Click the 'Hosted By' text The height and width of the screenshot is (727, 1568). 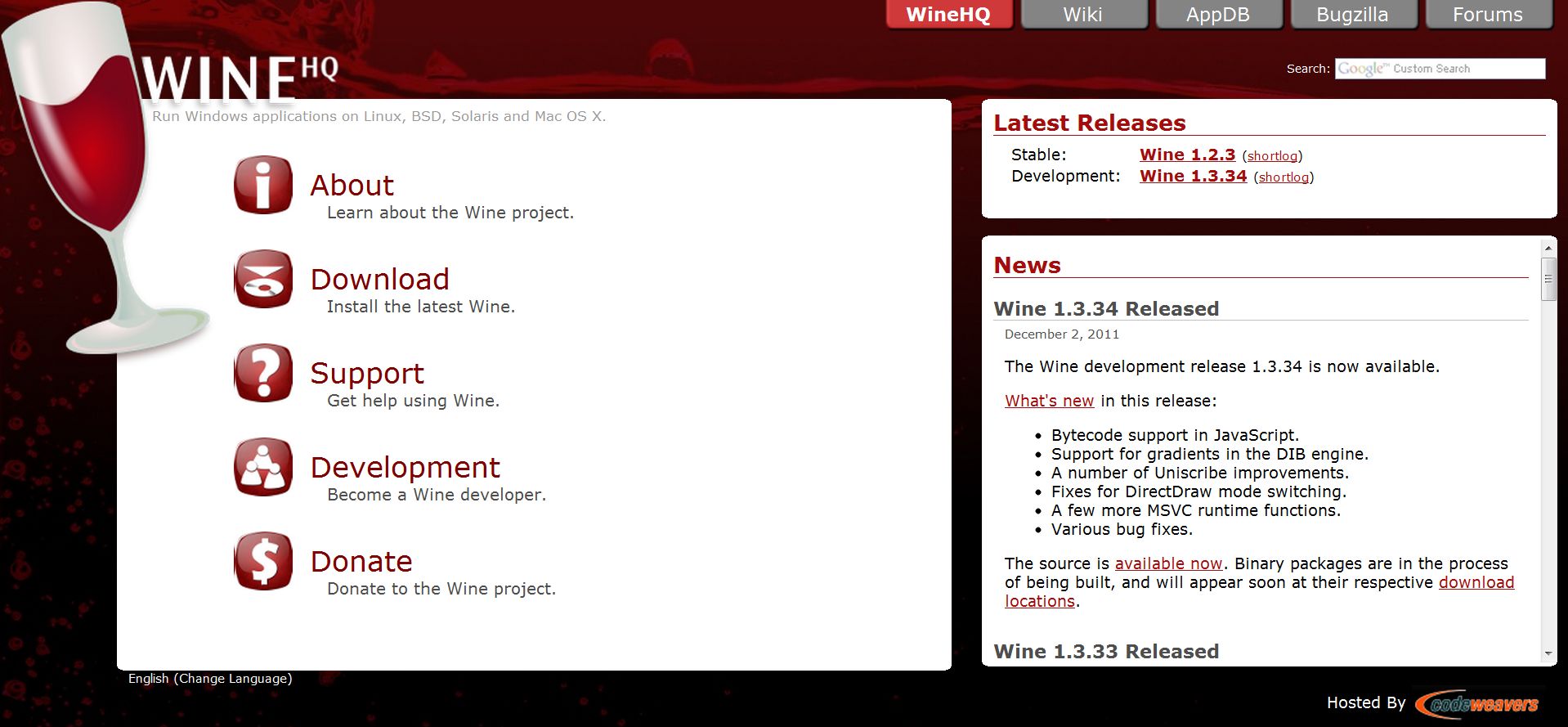point(1366,702)
